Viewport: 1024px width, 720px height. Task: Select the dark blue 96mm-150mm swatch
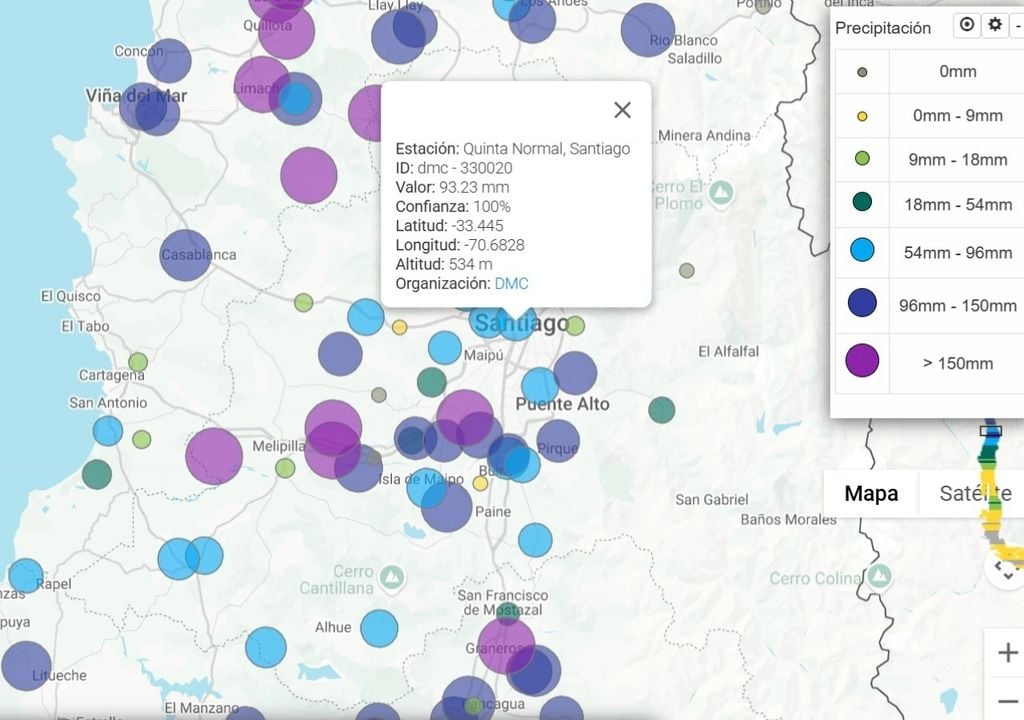[x=862, y=303]
